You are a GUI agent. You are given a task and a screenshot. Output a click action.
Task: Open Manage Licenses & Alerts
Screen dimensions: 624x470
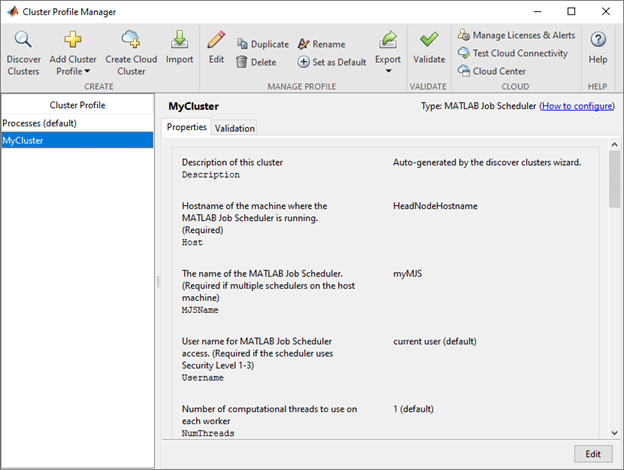[x=510, y=37]
